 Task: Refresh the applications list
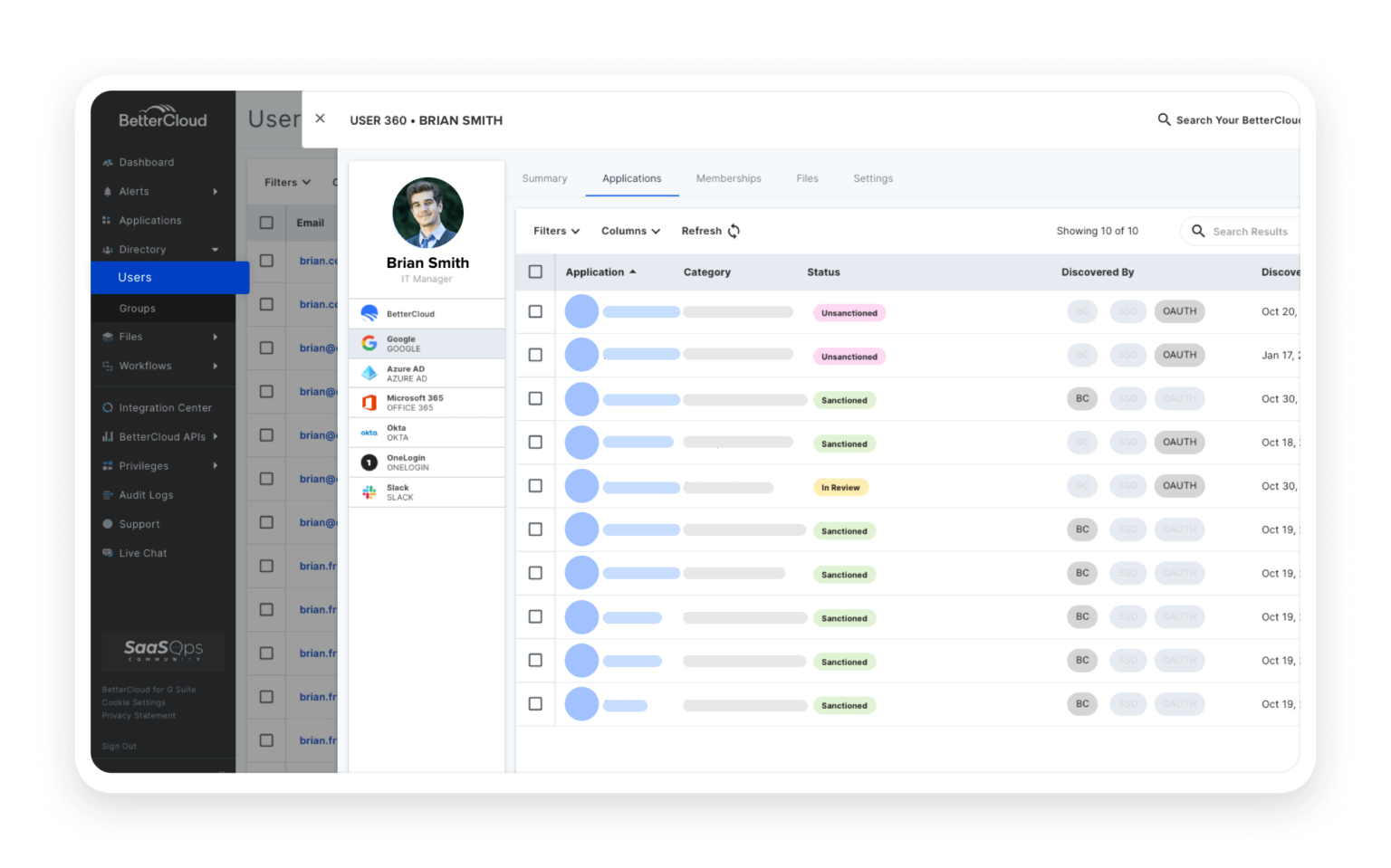709,231
